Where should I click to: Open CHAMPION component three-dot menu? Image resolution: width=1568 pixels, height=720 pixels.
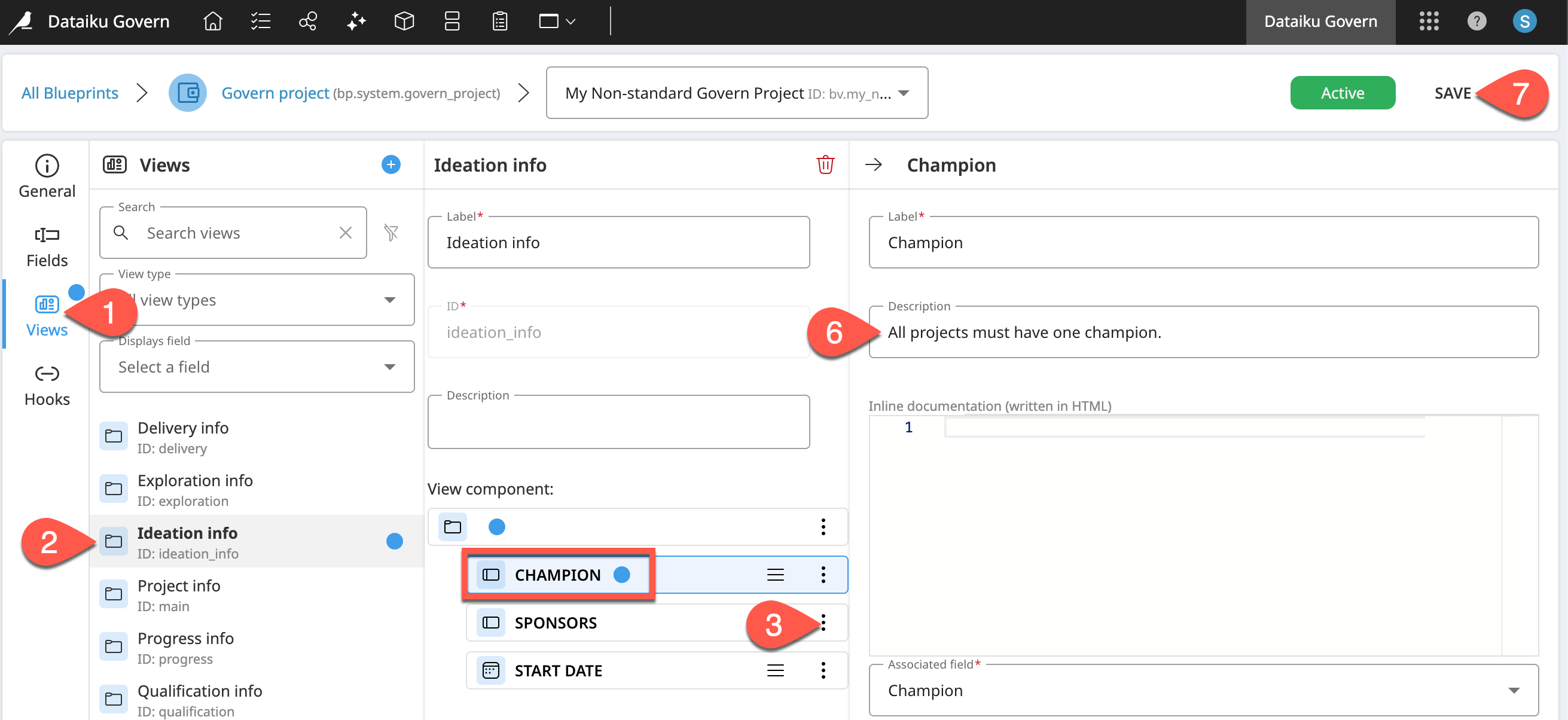coord(823,574)
